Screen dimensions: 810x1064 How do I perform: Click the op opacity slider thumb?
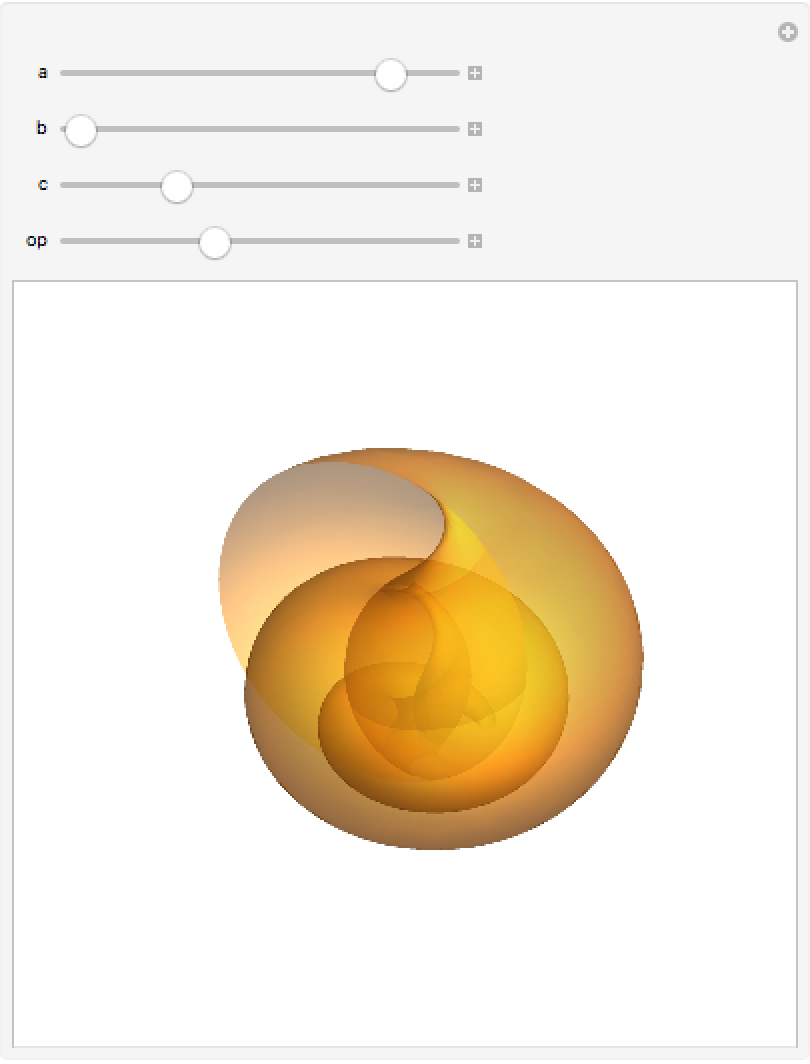coord(215,242)
